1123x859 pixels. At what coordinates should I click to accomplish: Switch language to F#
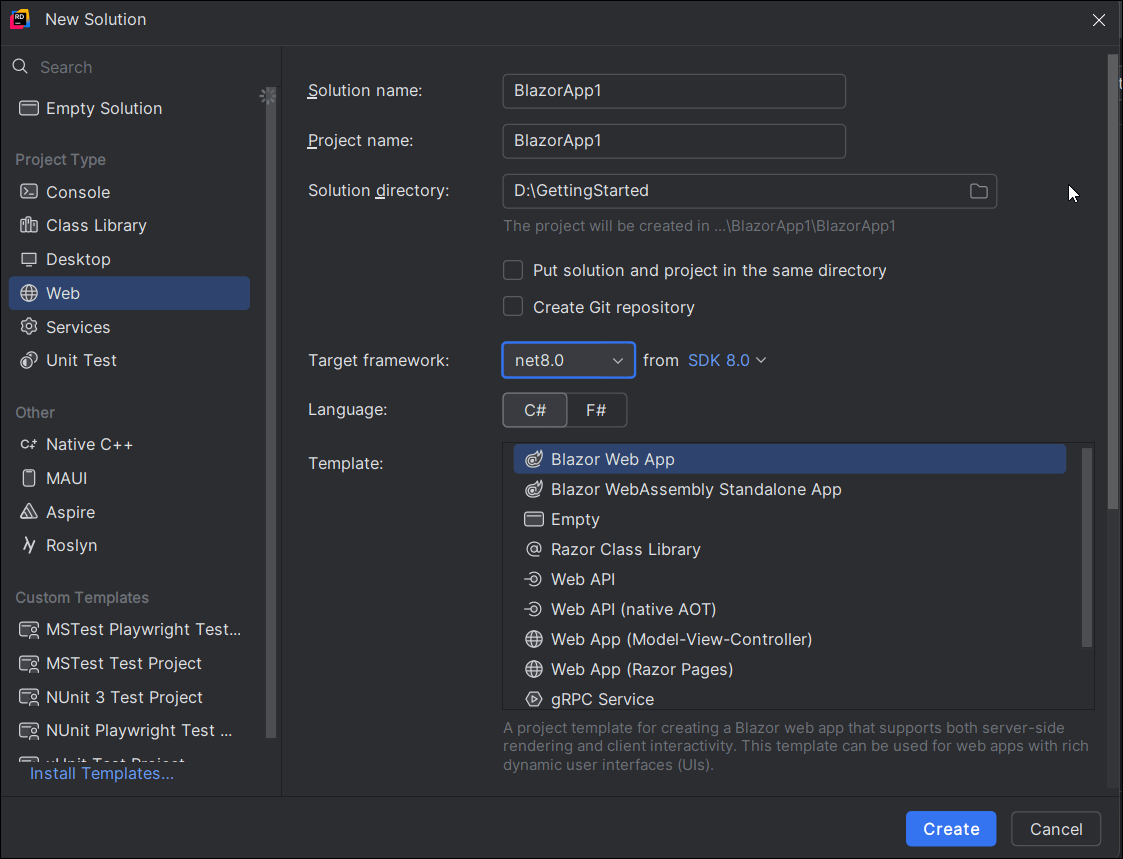click(x=596, y=411)
